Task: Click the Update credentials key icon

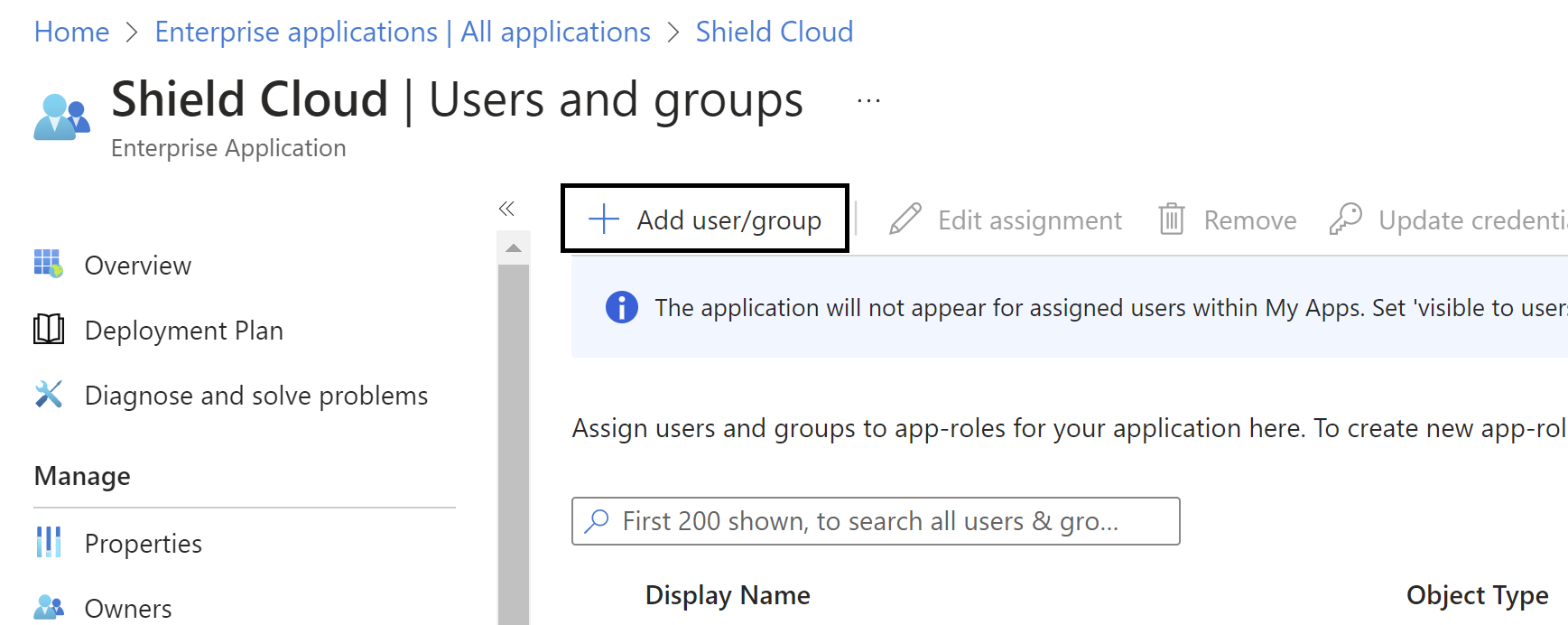Action: (1345, 219)
